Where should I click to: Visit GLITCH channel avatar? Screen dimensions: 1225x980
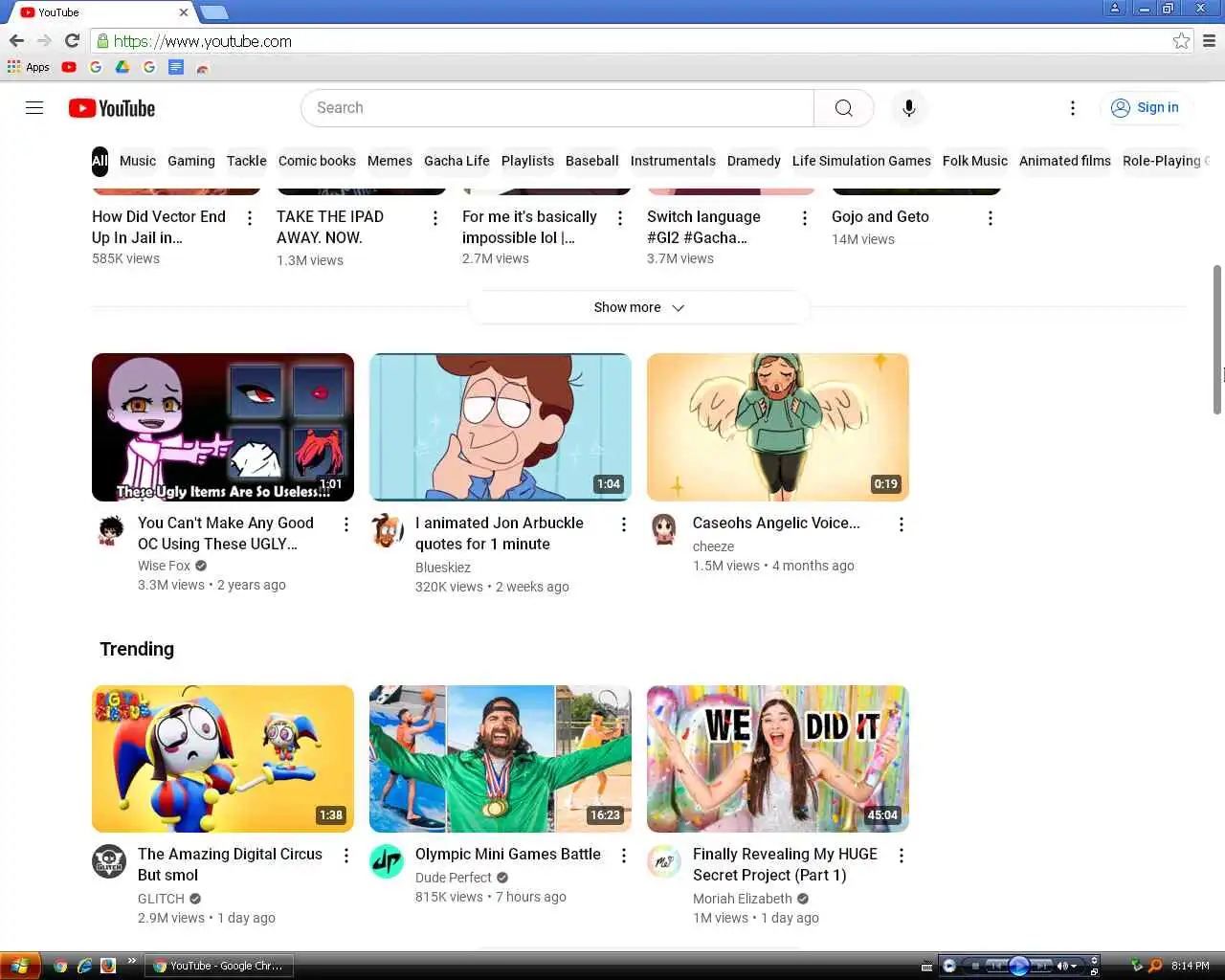(x=109, y=861)
